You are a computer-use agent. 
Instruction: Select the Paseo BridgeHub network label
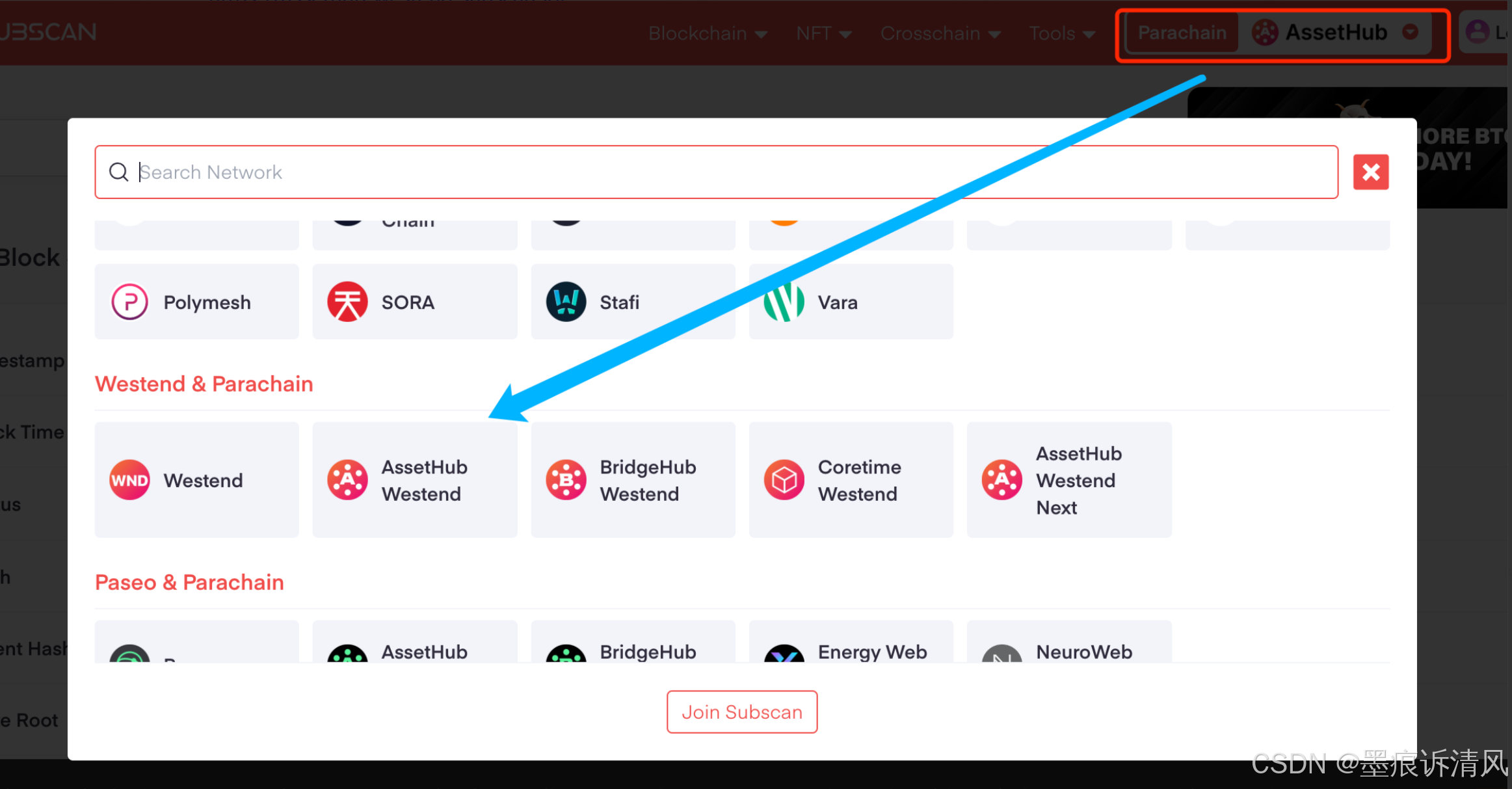(x=648, y=652)
